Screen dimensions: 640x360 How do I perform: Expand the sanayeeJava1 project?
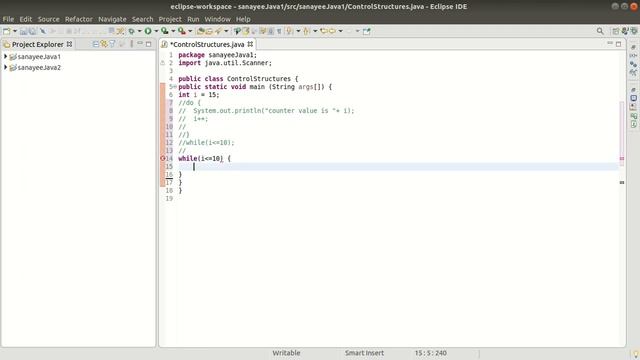[6, 56]
